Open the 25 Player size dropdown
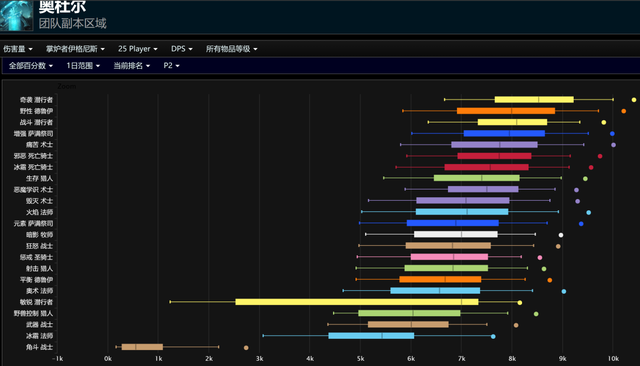 click(x=138, y=49)
